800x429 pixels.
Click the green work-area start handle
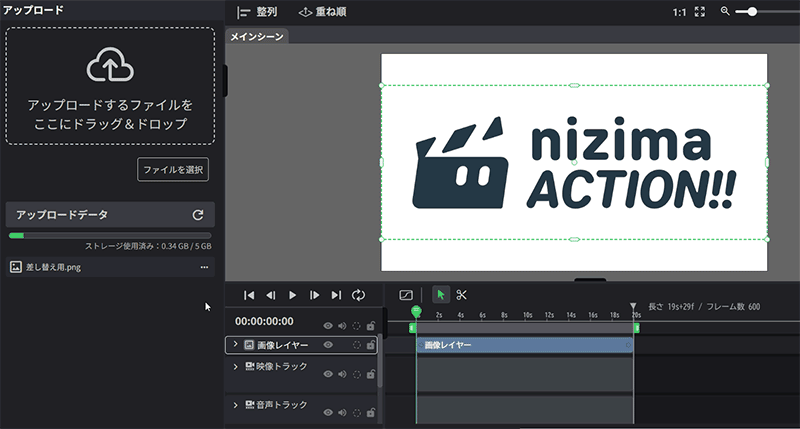click(412, 328)
